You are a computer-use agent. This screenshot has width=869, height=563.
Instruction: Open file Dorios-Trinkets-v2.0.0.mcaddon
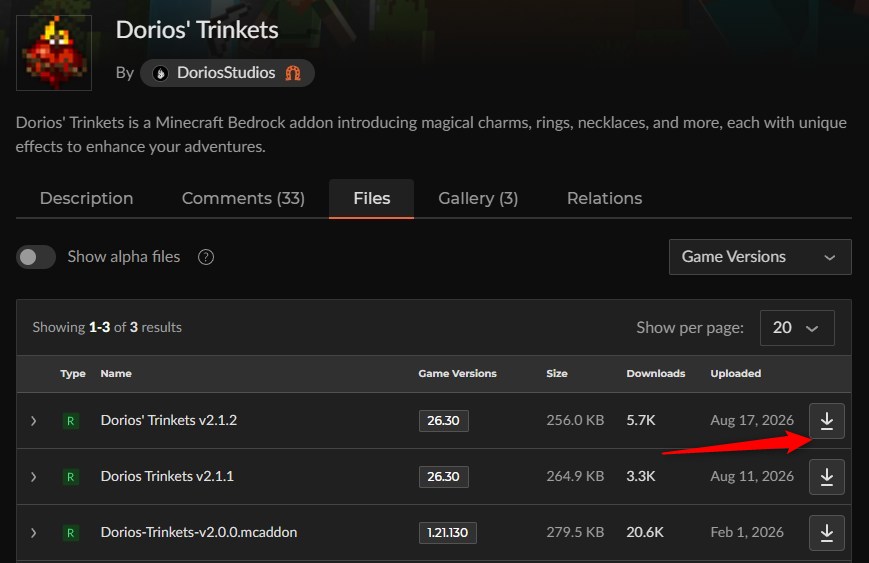(x=198, y=532)
